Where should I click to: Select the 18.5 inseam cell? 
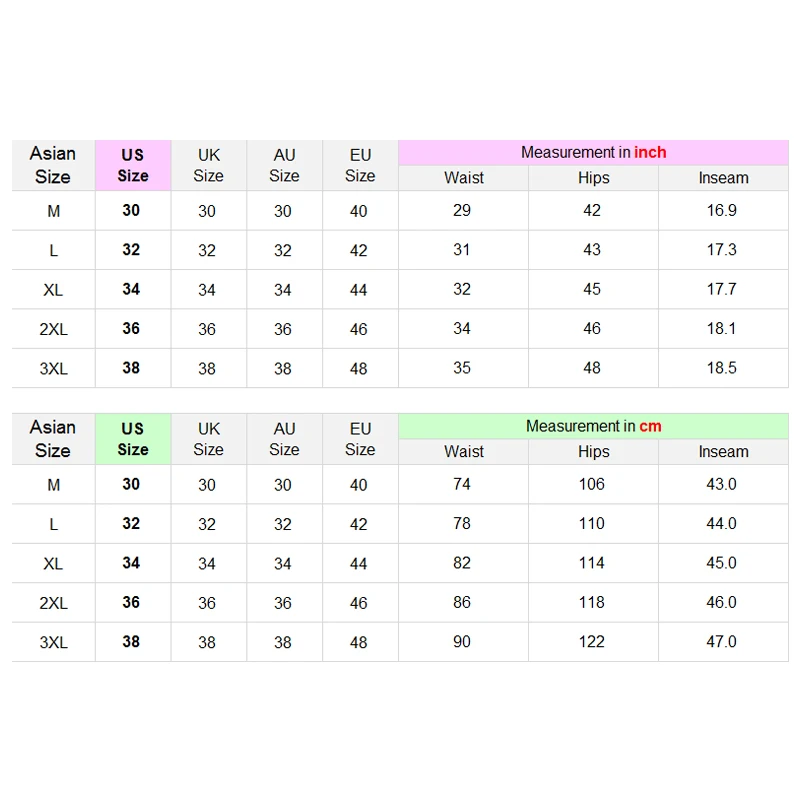[722, 368]
